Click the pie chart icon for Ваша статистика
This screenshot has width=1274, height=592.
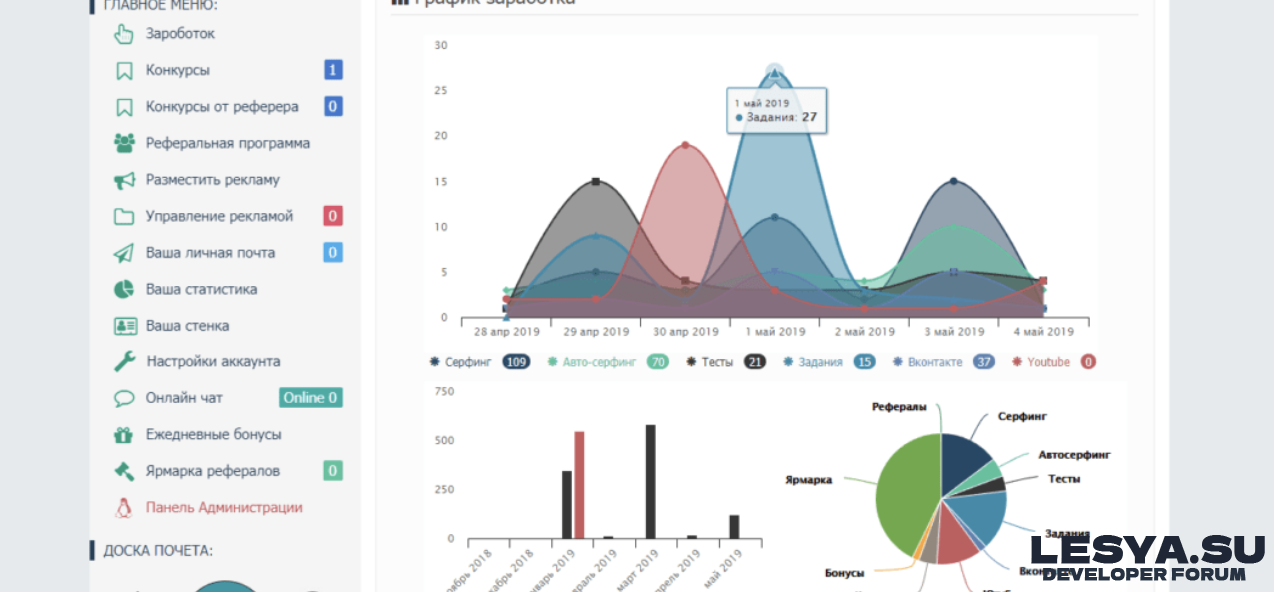(x=124, y=289)
